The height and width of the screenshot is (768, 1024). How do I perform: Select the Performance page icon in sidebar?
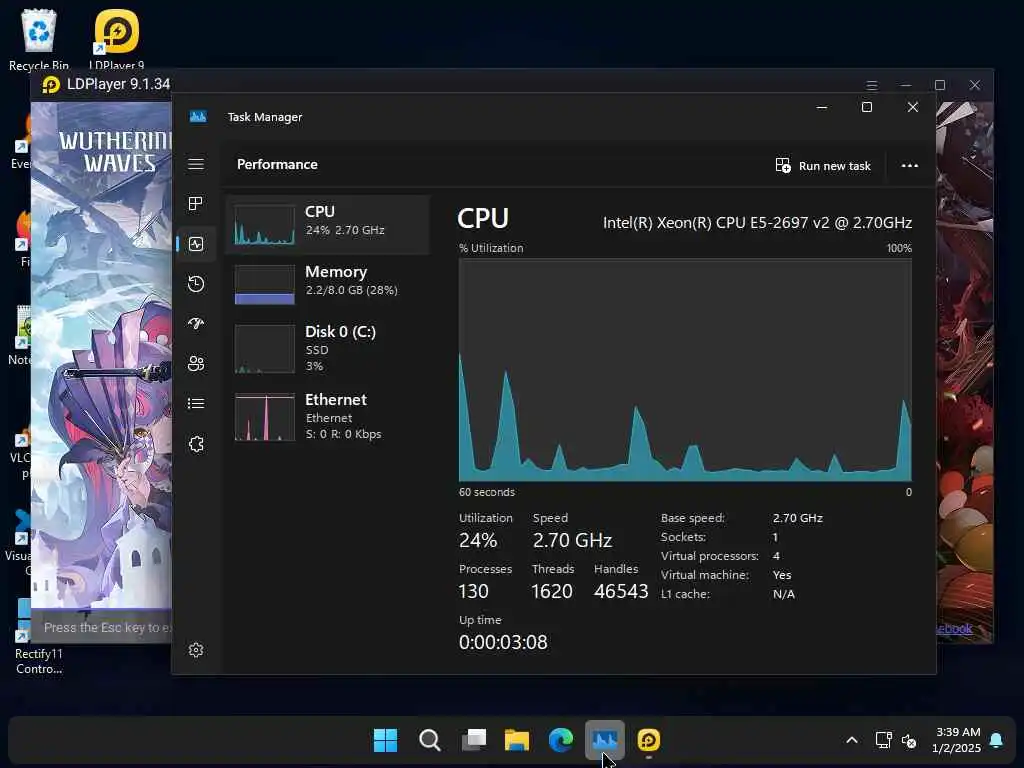pos(196,244)
